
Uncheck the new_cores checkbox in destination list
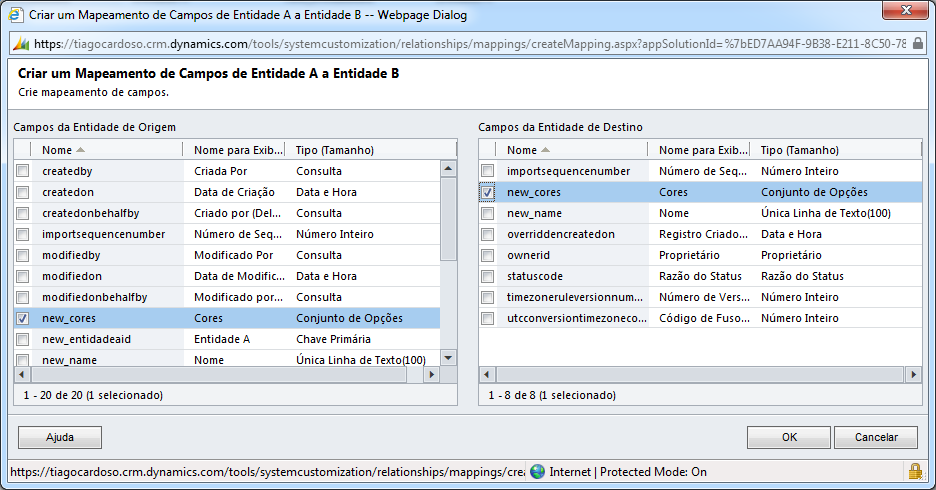point(488,192)
